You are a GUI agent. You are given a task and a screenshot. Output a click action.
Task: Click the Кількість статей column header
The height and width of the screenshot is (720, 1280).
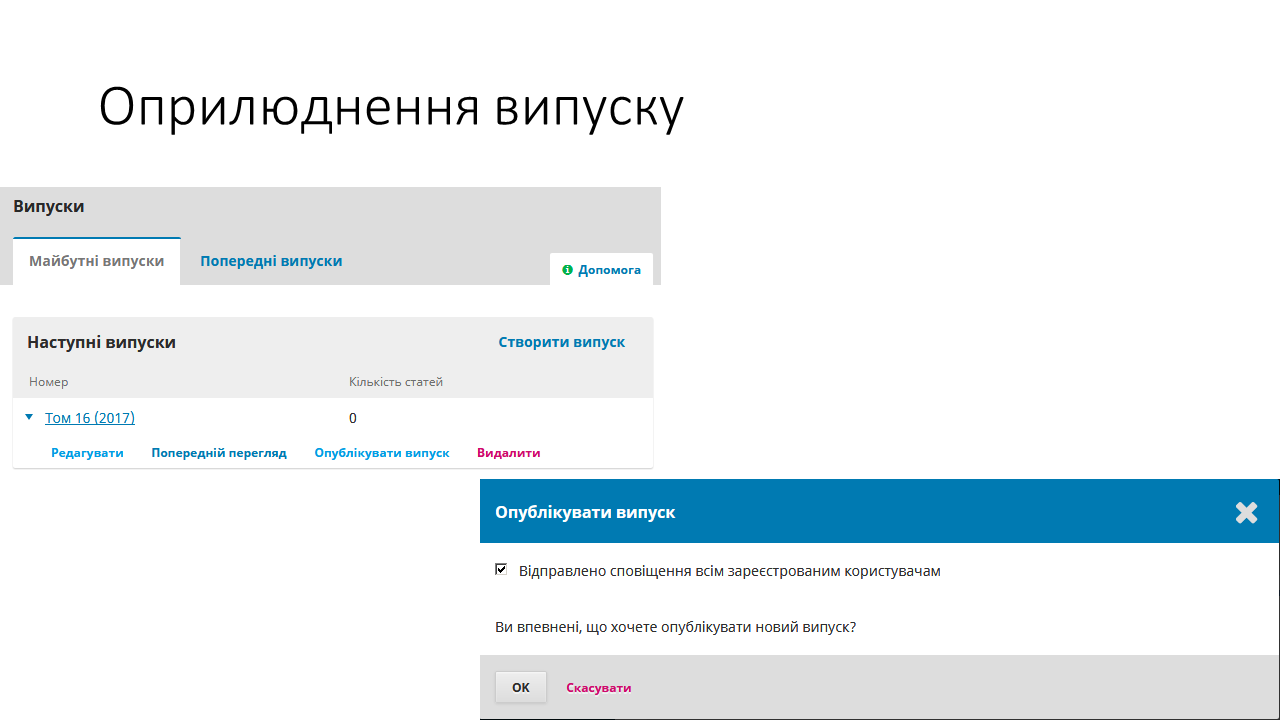click(x=396, y=382)
